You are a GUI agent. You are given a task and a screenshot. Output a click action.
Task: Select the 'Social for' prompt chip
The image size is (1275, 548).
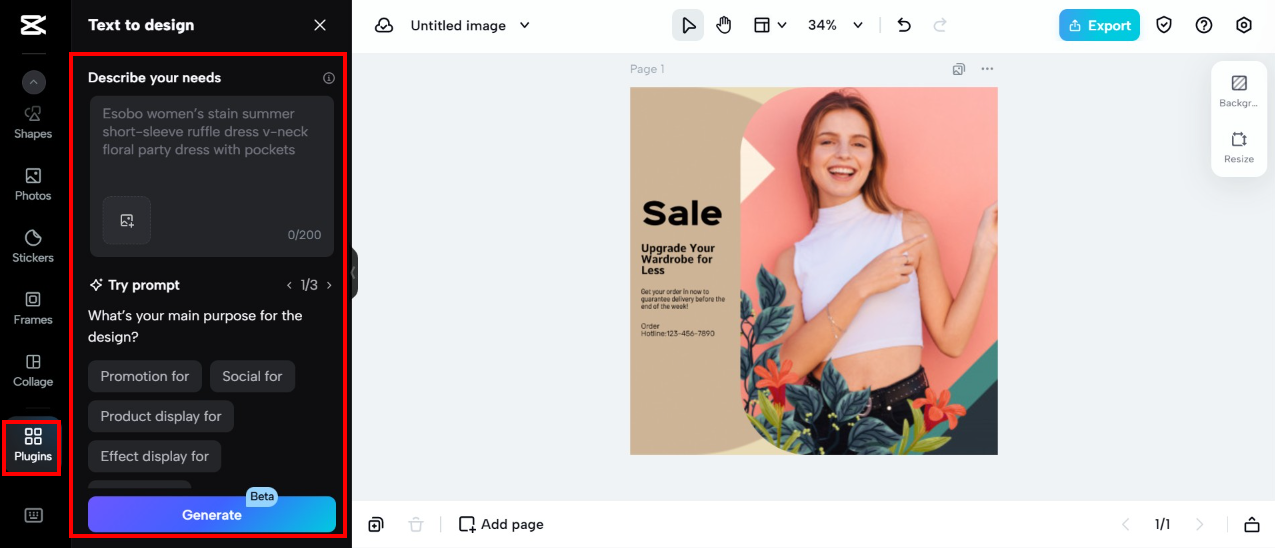[252, 376]
